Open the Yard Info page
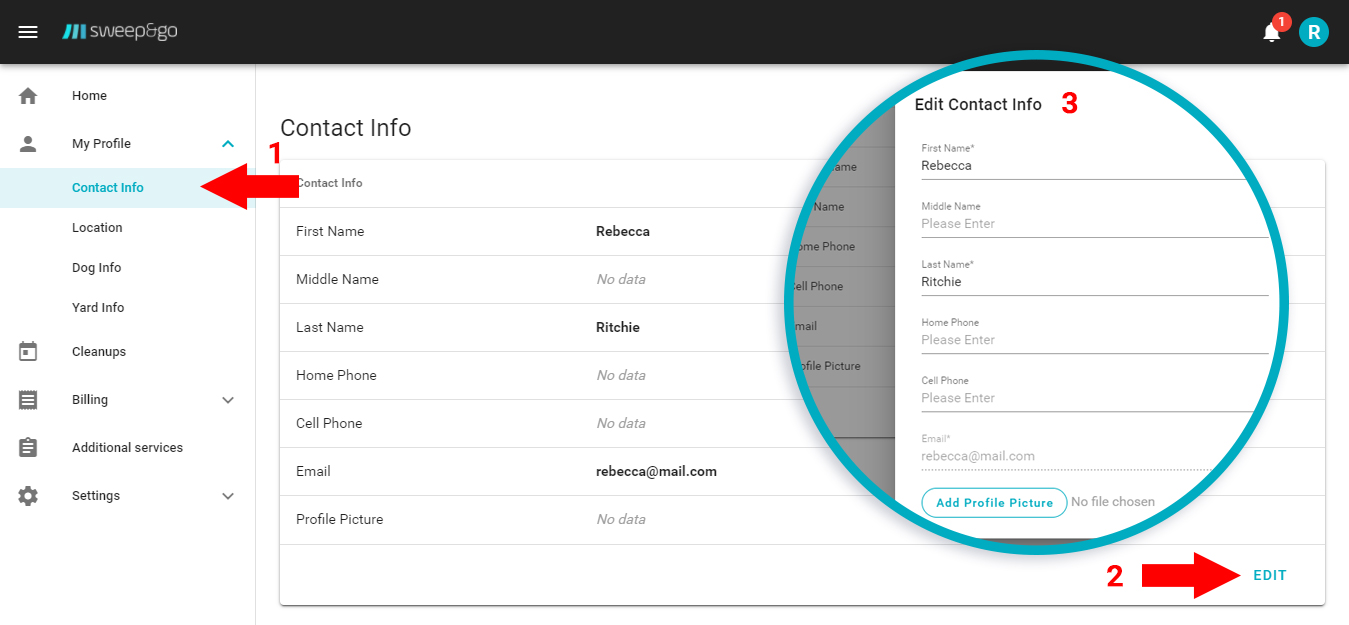1349x625 pixels. pos(97,307)
